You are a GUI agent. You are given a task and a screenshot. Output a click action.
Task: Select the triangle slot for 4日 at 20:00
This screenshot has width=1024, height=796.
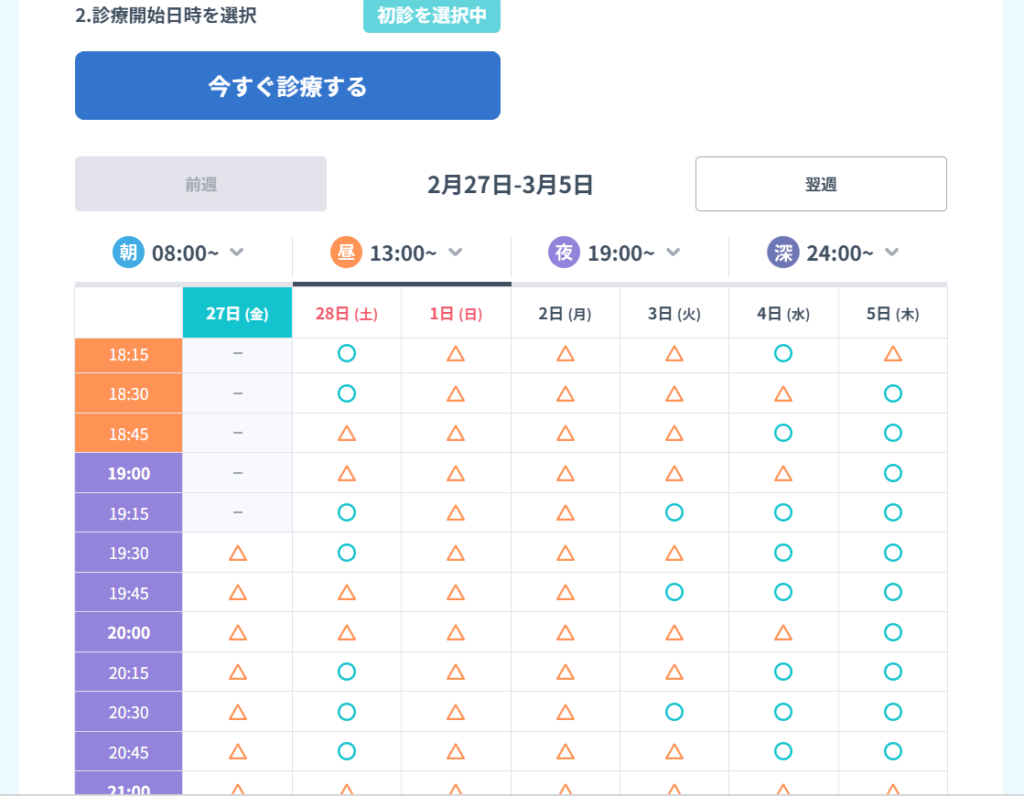(x=783, y=632)
